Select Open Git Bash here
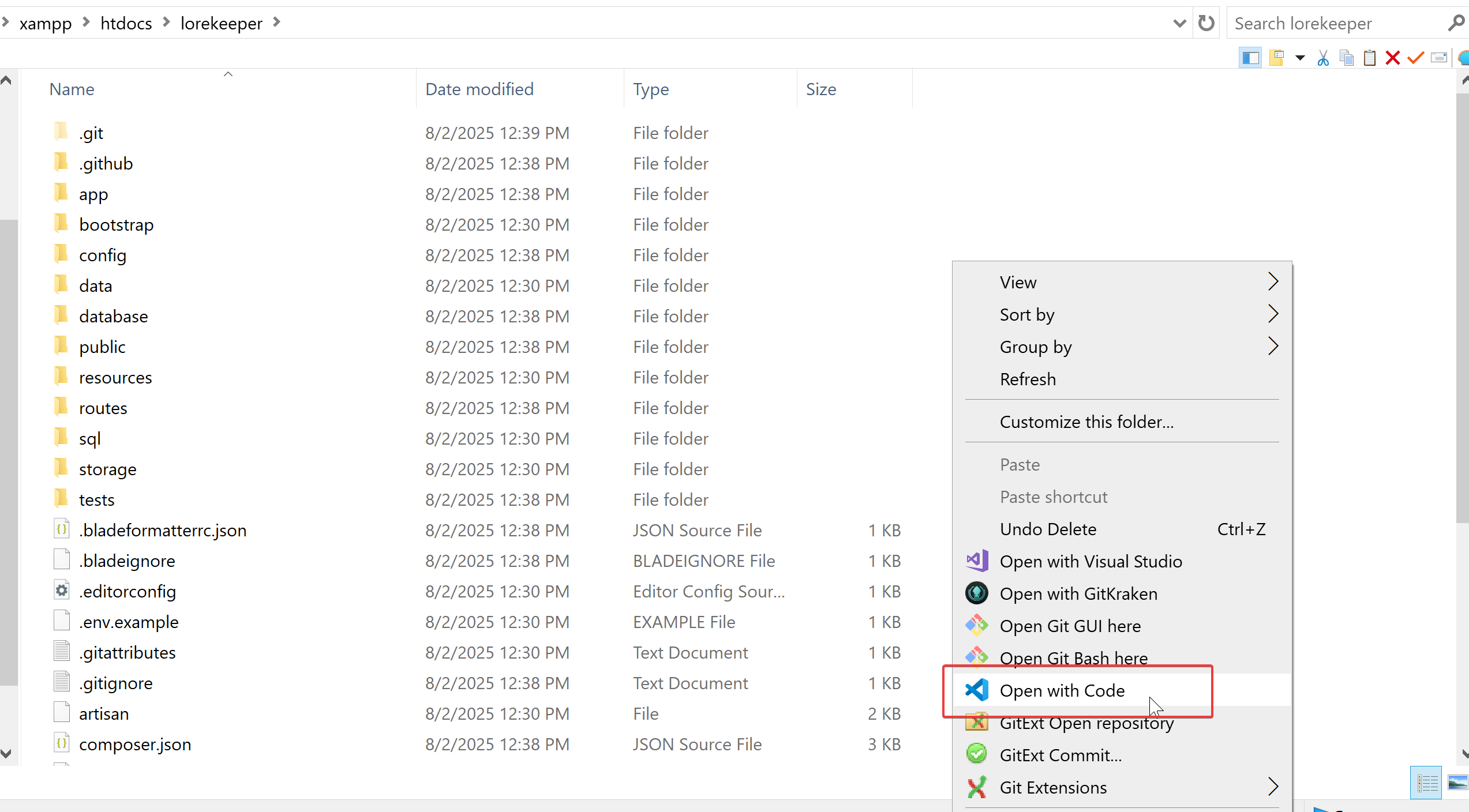 click(x=1073, y=658)
